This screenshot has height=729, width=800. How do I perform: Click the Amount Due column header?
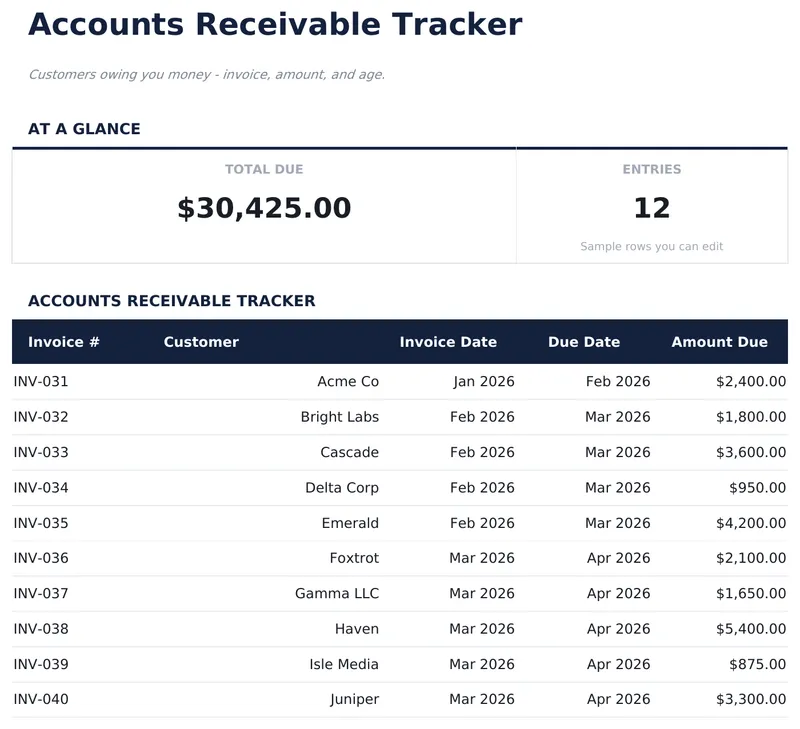719,341
